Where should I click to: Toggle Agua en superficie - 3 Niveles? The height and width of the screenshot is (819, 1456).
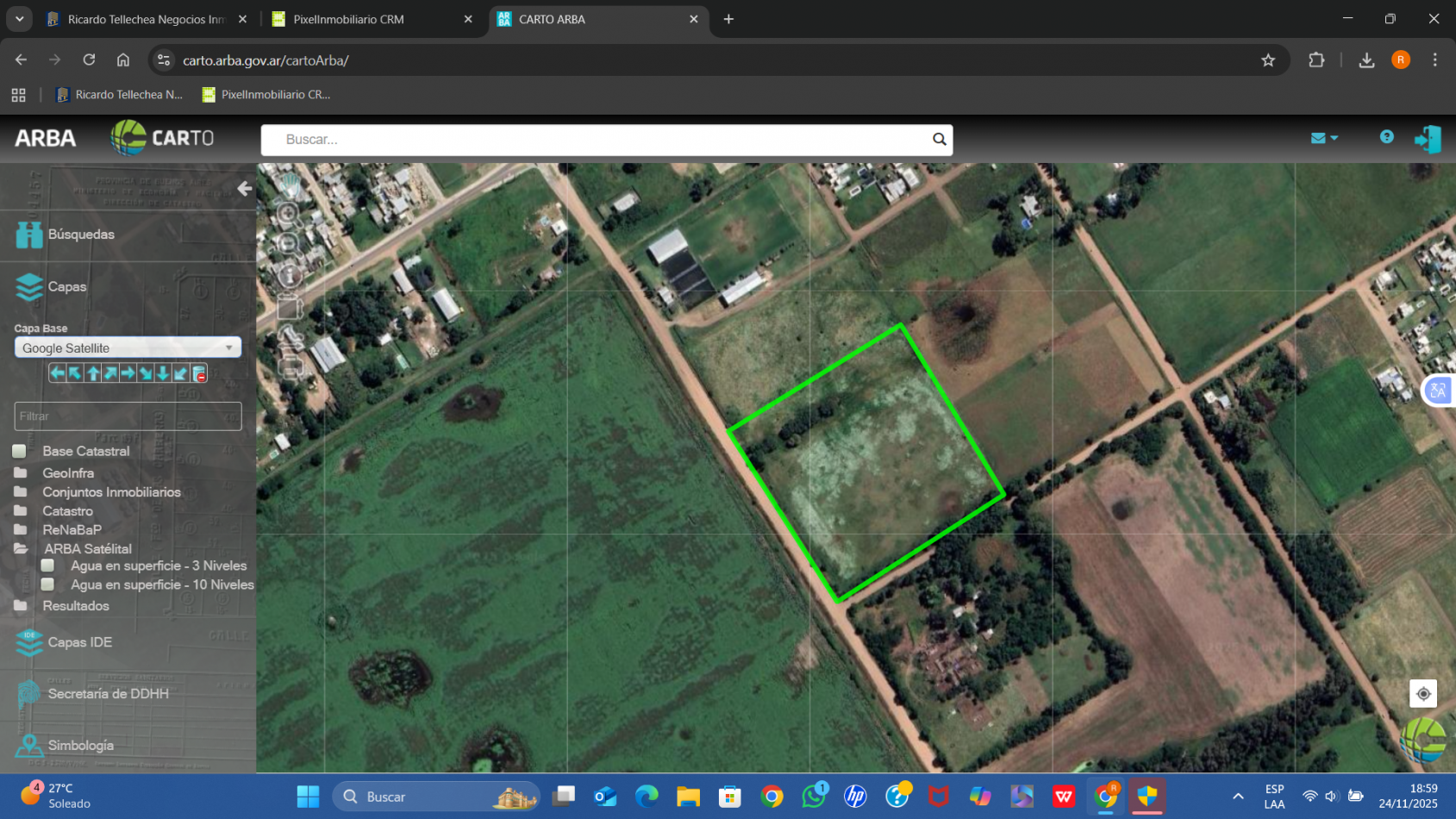tap(47, 566)
